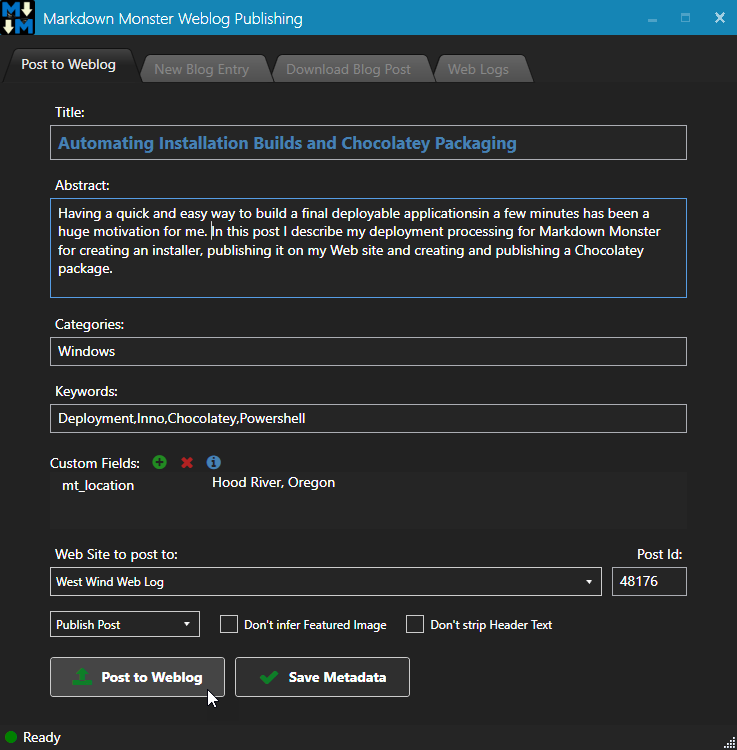
Task: Enable Don't strip Header Text checkbox
Action: [x=415, y=624]
